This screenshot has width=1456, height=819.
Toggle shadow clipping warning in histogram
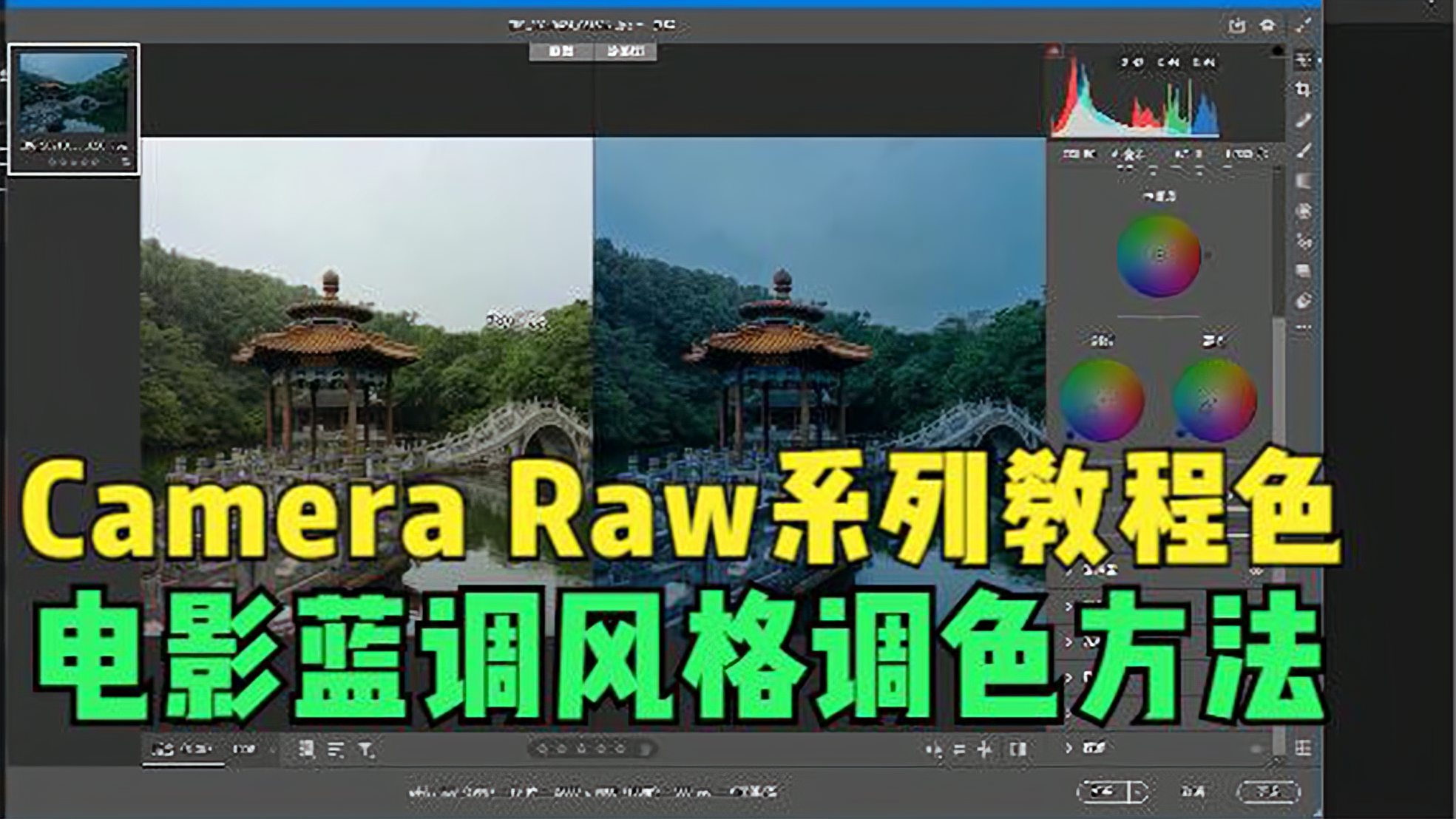point(1054,51)
